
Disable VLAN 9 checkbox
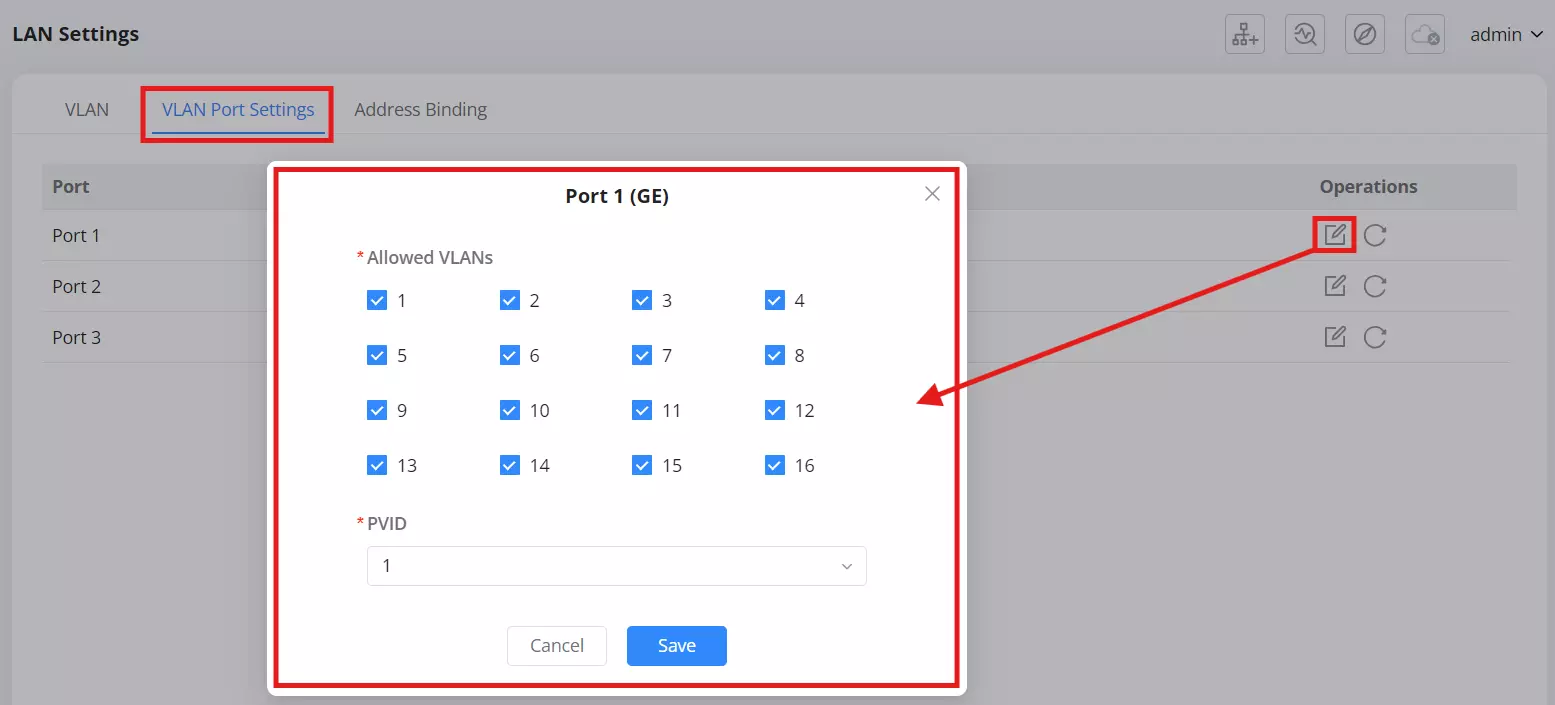pyautogui.click(x=377, y=410)
